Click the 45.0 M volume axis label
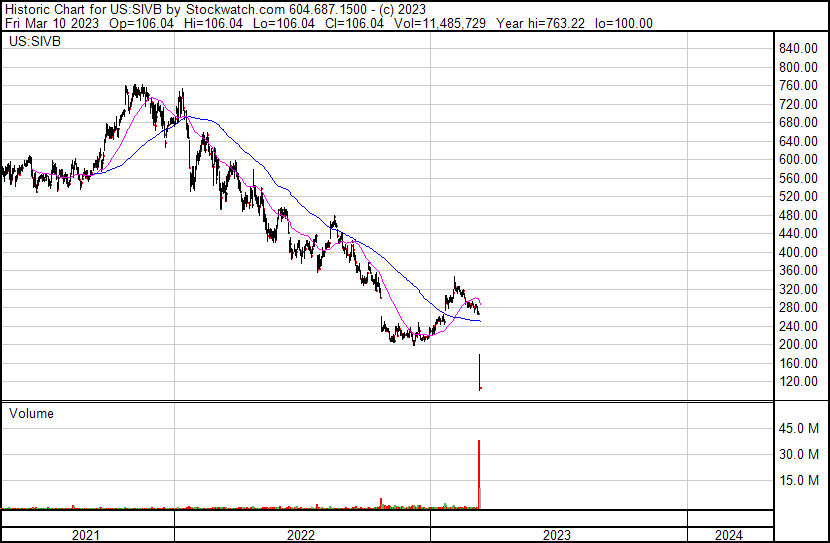Viewport: 830px width, 543px height. coord(799,428)
